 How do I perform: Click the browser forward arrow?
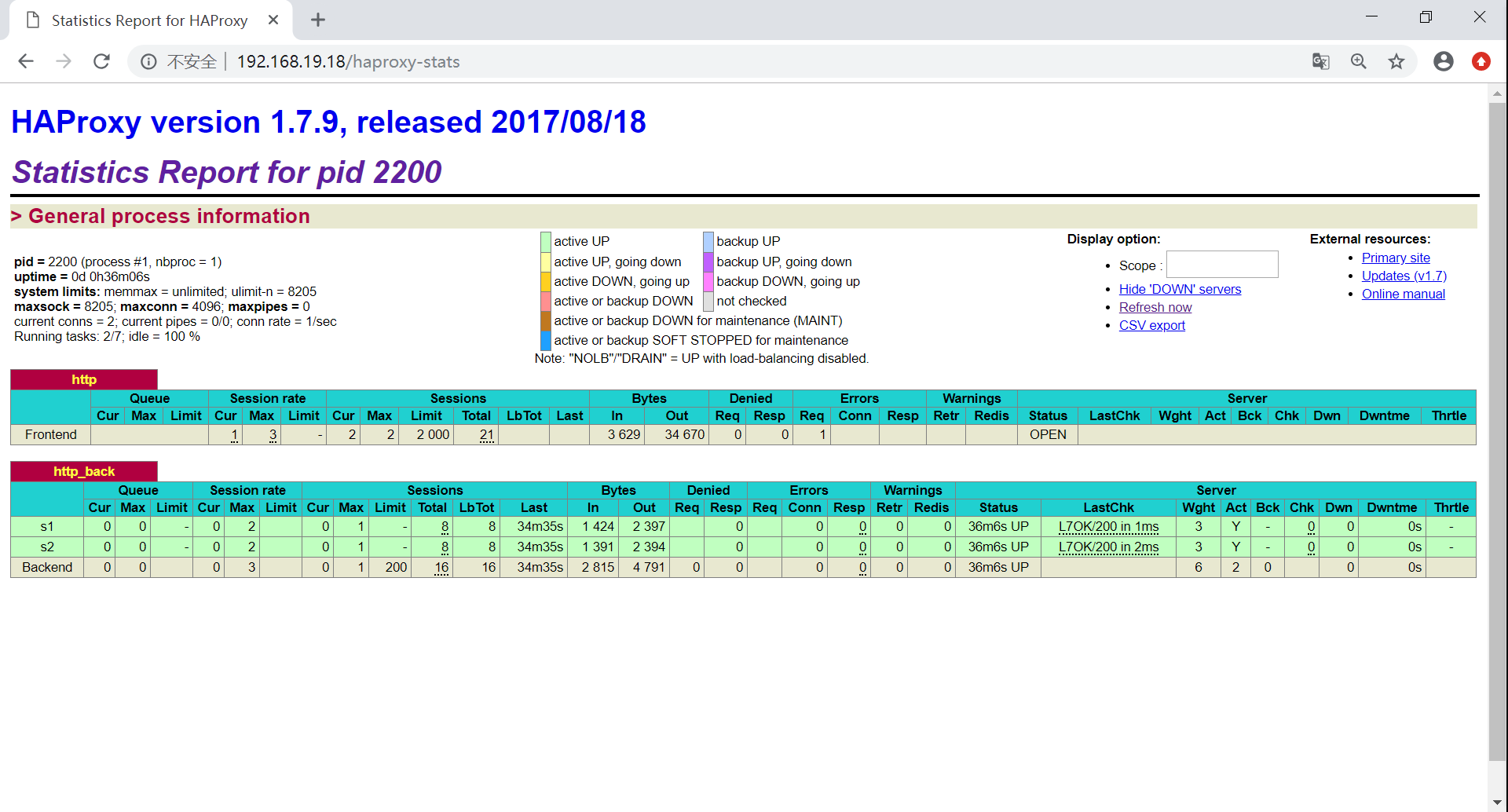pyautogui.click(x=64, y=61)
